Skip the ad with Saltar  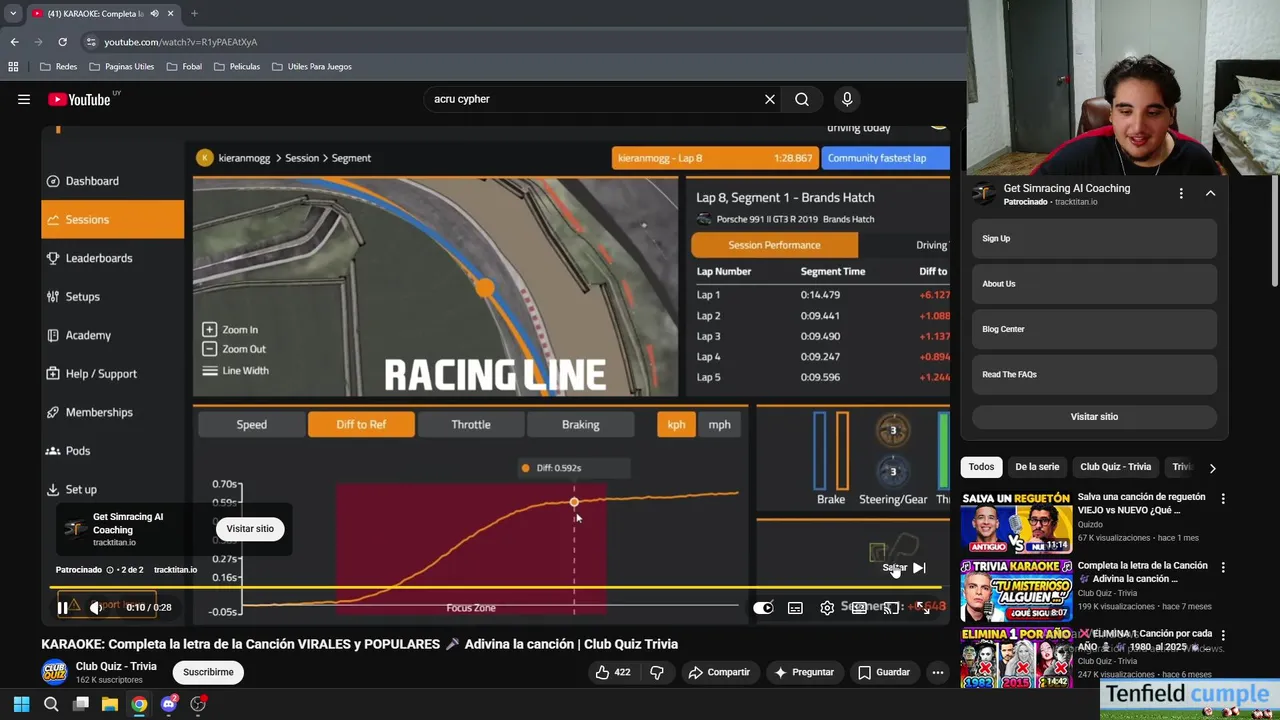904,568
